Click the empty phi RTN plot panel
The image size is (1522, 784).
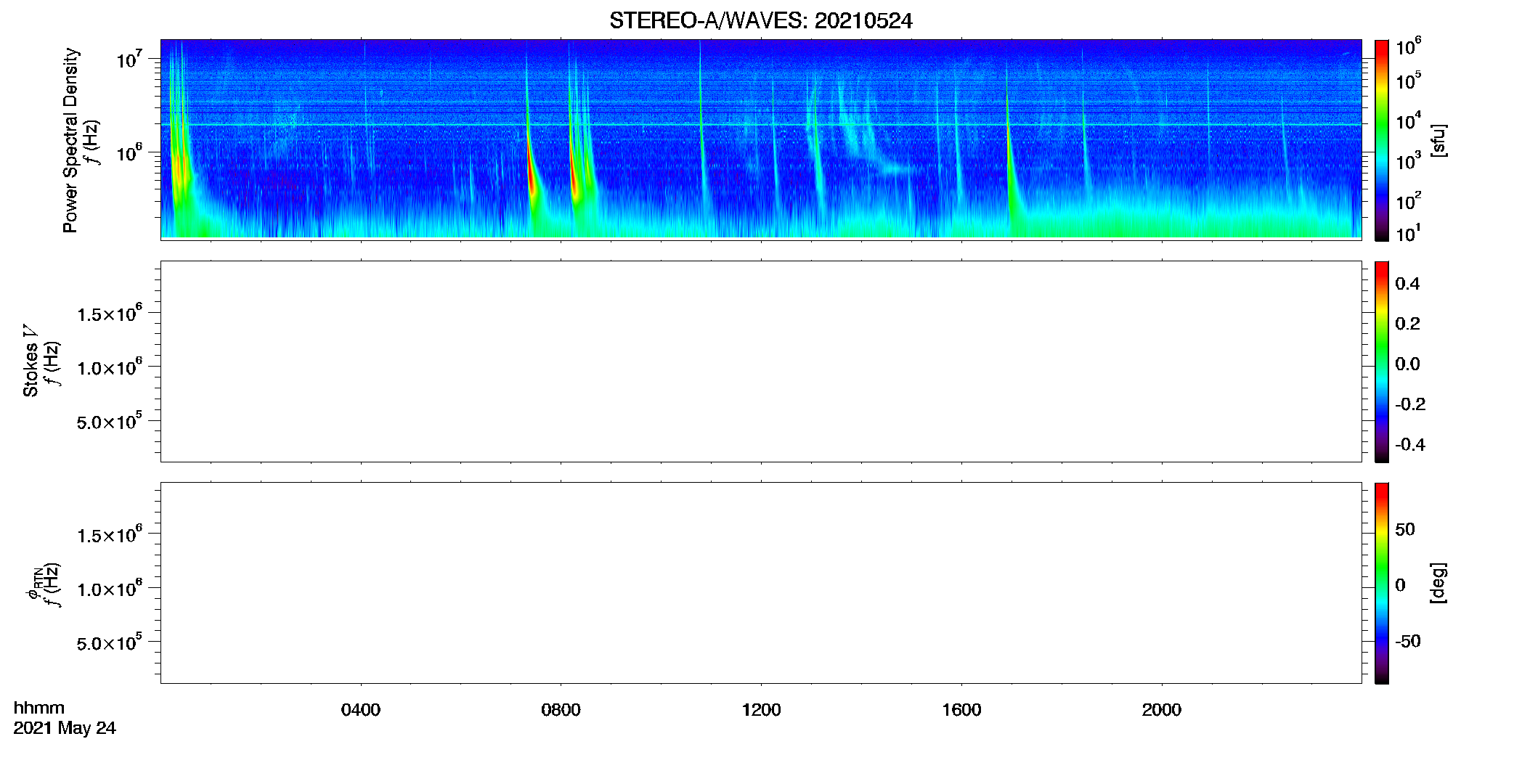761,583
